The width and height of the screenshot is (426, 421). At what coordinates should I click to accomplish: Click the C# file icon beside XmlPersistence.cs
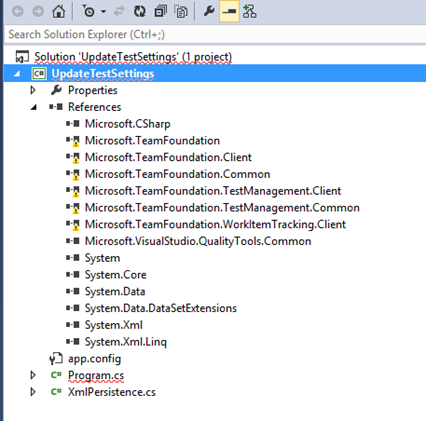pos(56,392)
